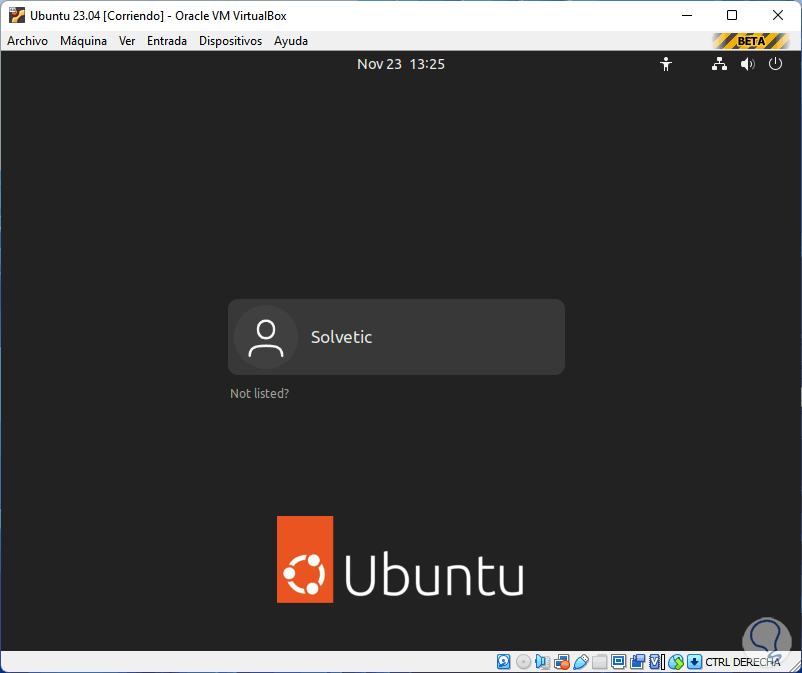Click the hard disk activity indicator
The image size is (802, 673).
click(x=504, y=662)
